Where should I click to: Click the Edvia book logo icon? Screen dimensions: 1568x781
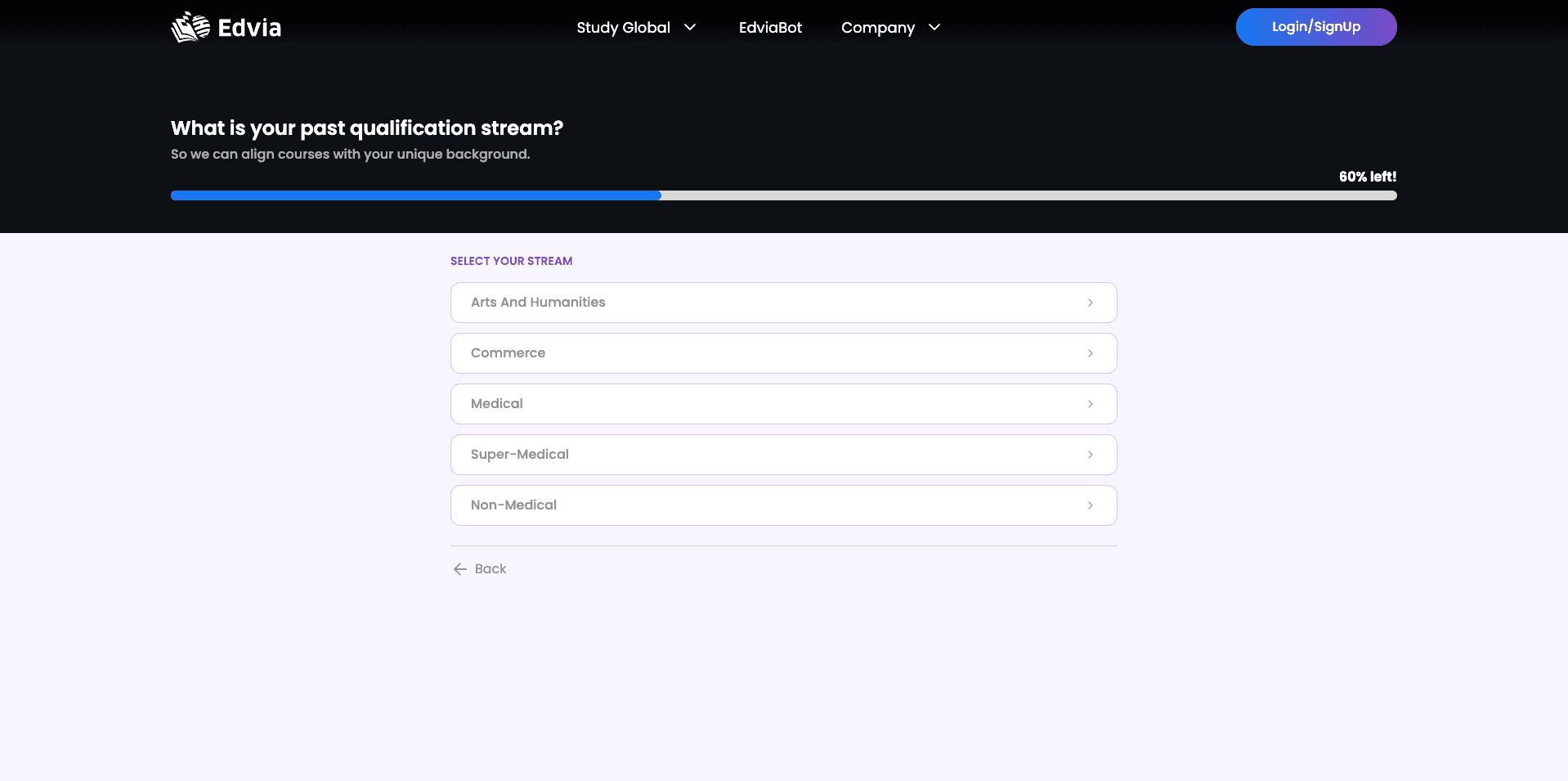pyautogui.click(x=190, y=27)
